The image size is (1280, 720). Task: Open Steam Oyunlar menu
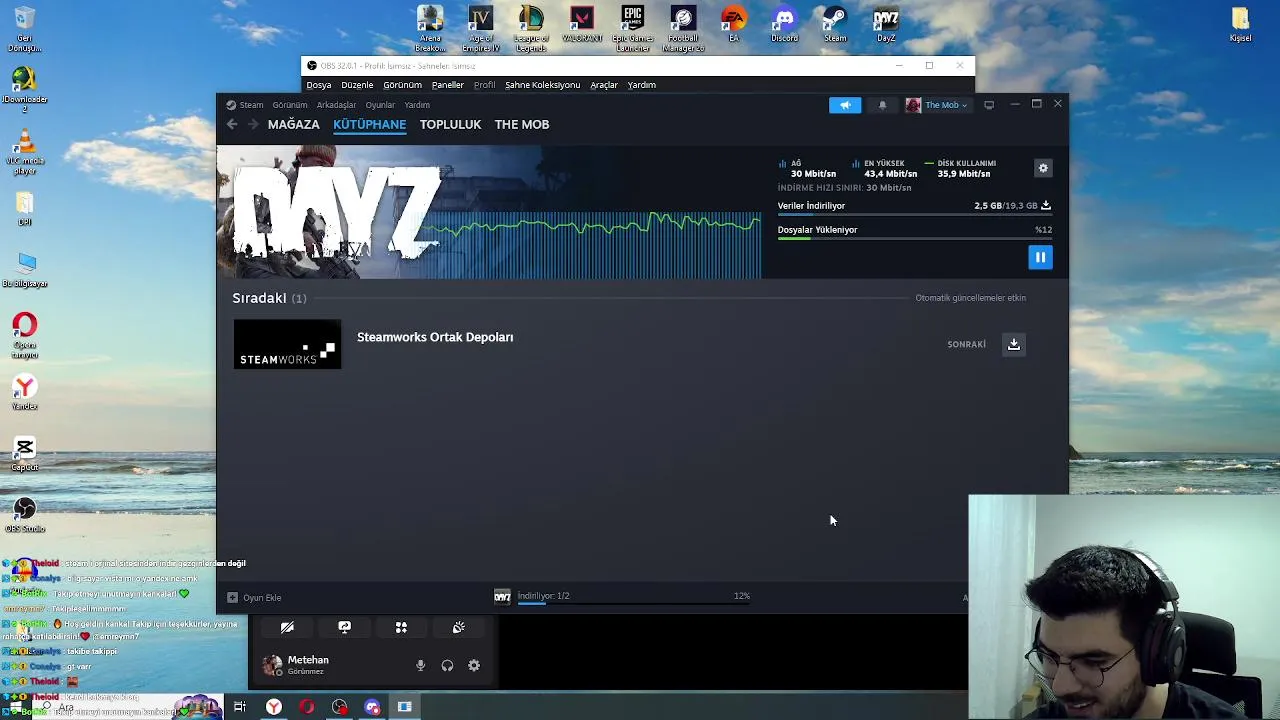coord(380,105)
